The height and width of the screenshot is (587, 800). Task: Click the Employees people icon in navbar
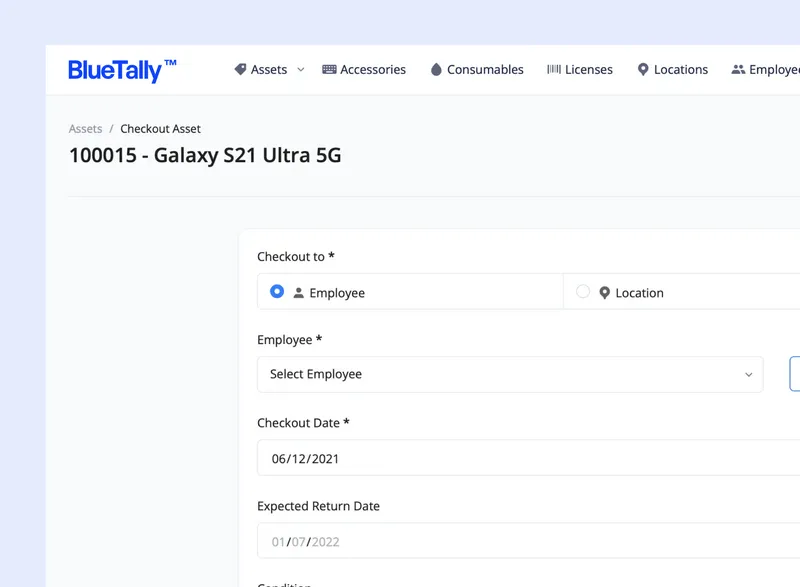(x=738, y=69)
